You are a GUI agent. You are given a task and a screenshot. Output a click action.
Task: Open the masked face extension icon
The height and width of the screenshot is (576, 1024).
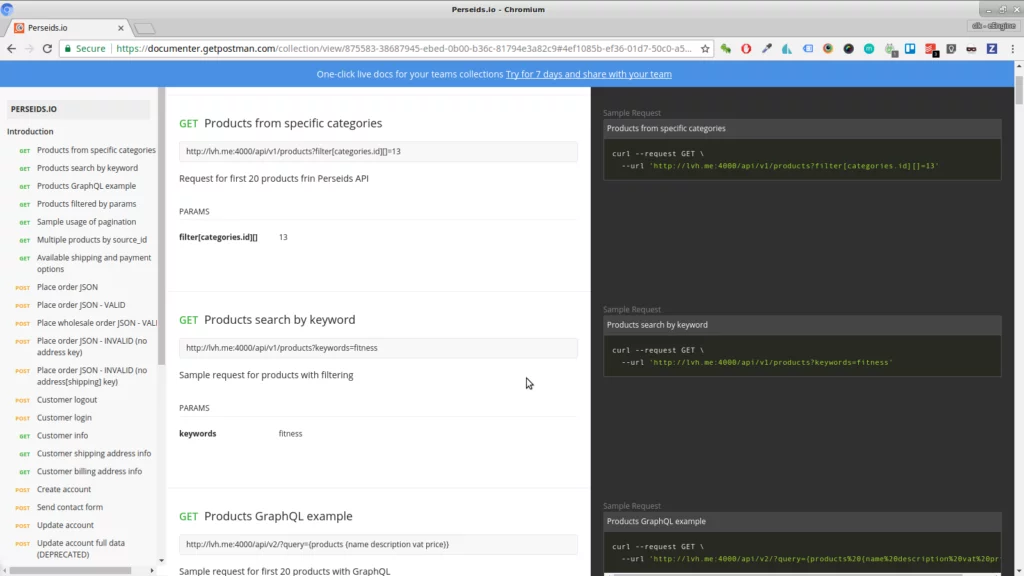point(972,48)
